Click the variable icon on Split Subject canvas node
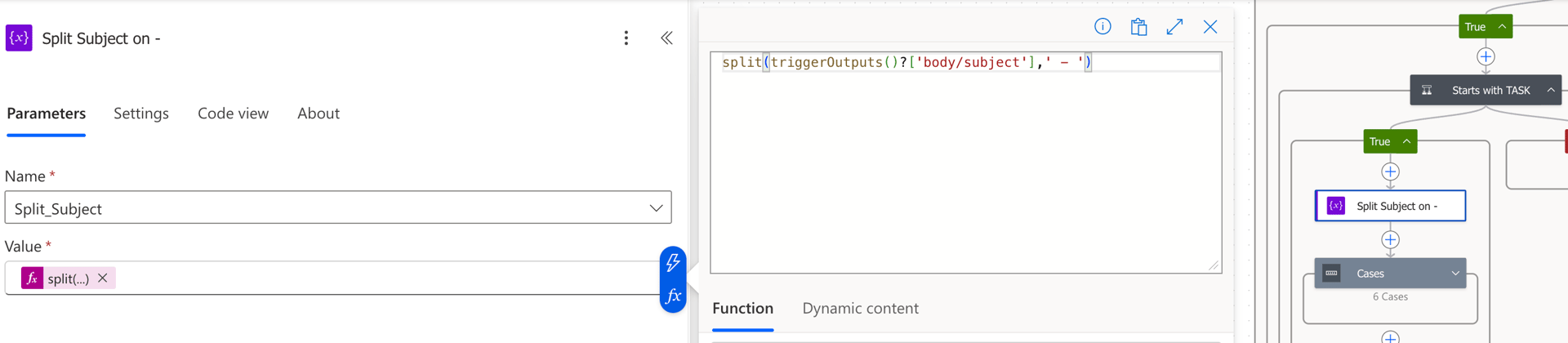The image size is (1568, 343). pyautogui.click(x=1336, y=206)
